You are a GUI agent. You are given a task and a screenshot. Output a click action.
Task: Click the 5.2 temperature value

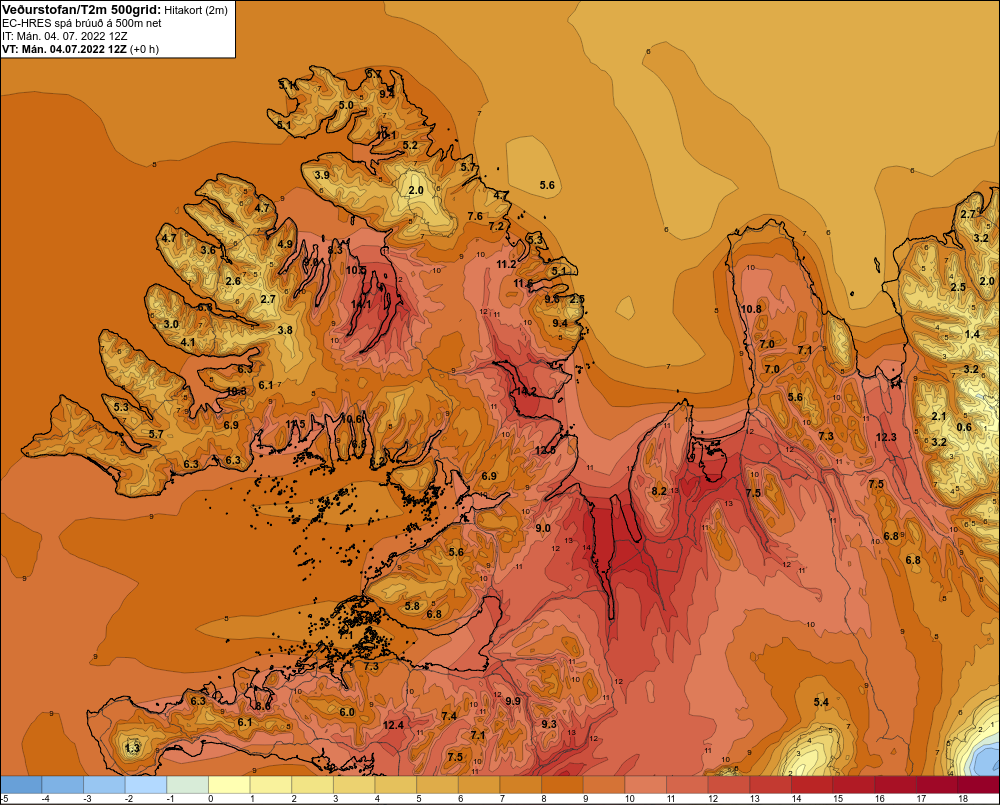tap(410, 145)
